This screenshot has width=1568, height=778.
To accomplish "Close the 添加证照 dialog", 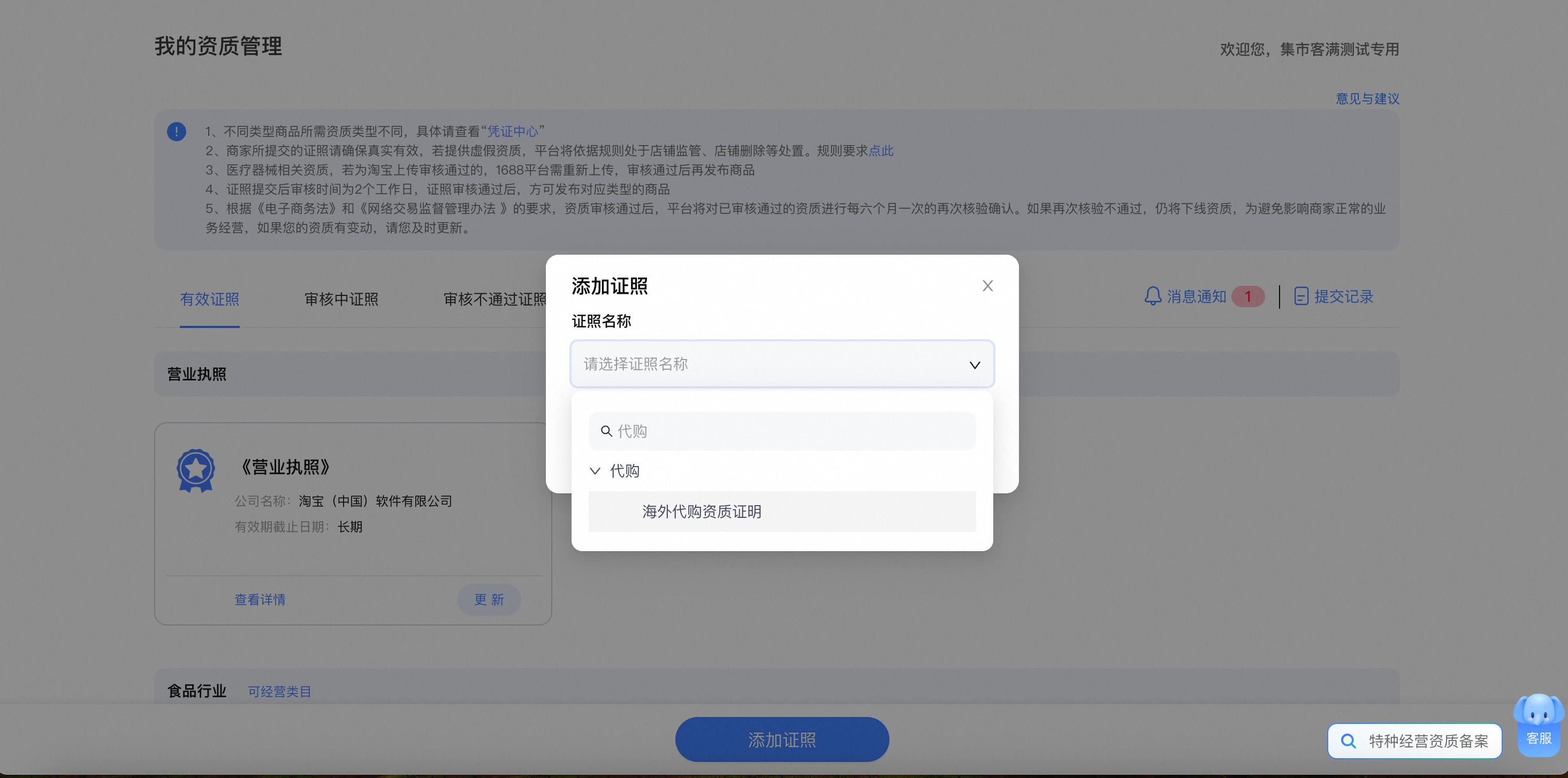I will (987, 286).
